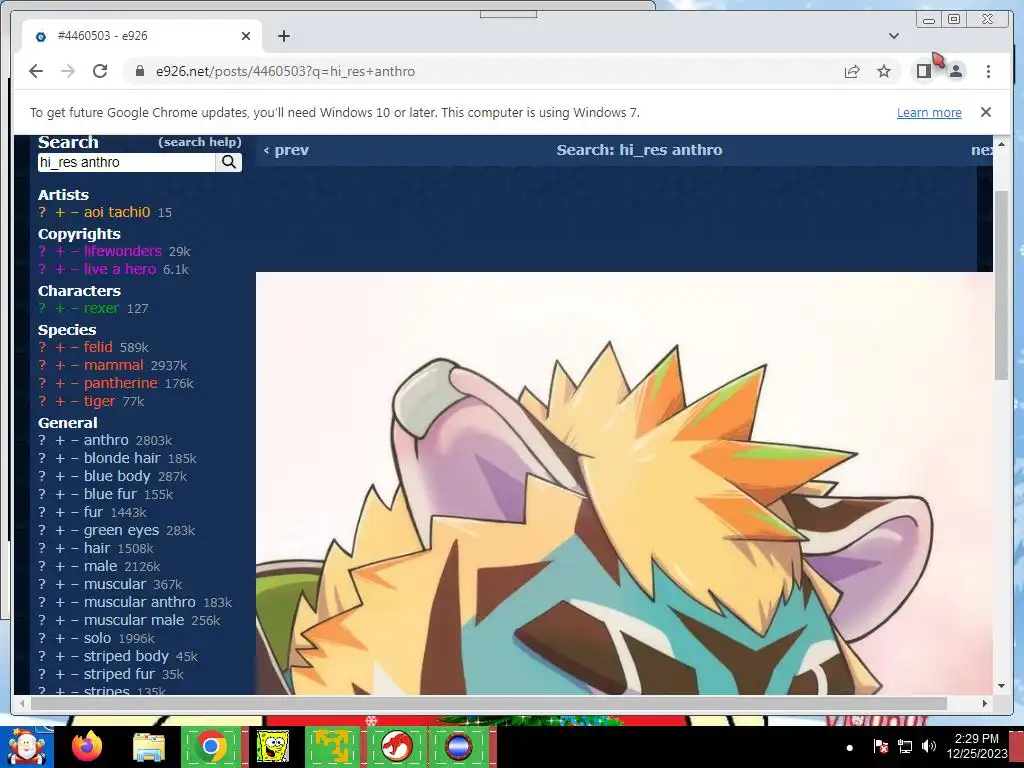Open wiki question mark for tiger
1024x768 pixels.
[x=42, y=401]
